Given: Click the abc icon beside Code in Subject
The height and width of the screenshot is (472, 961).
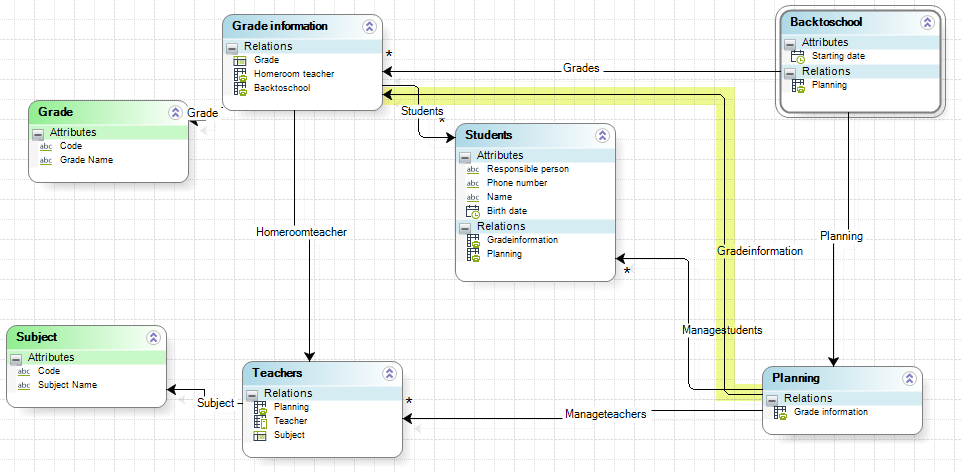Looking at the screenshot, I should tap(24, 371).
